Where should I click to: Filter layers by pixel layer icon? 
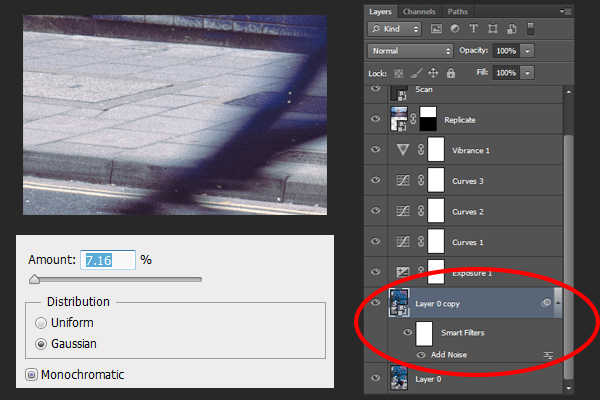436,29
